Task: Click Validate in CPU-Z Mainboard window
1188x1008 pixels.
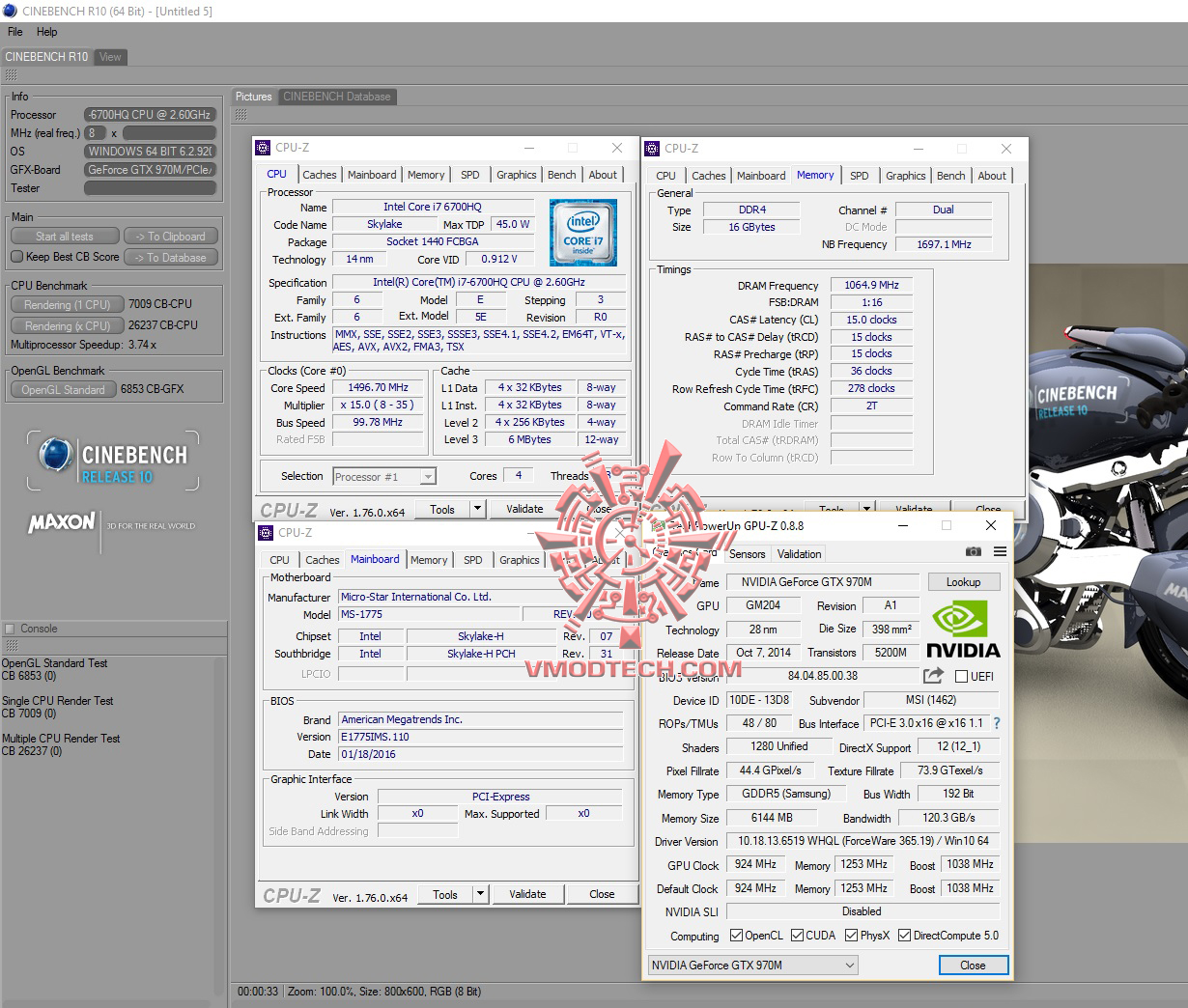Action: [x=527, y=894]
